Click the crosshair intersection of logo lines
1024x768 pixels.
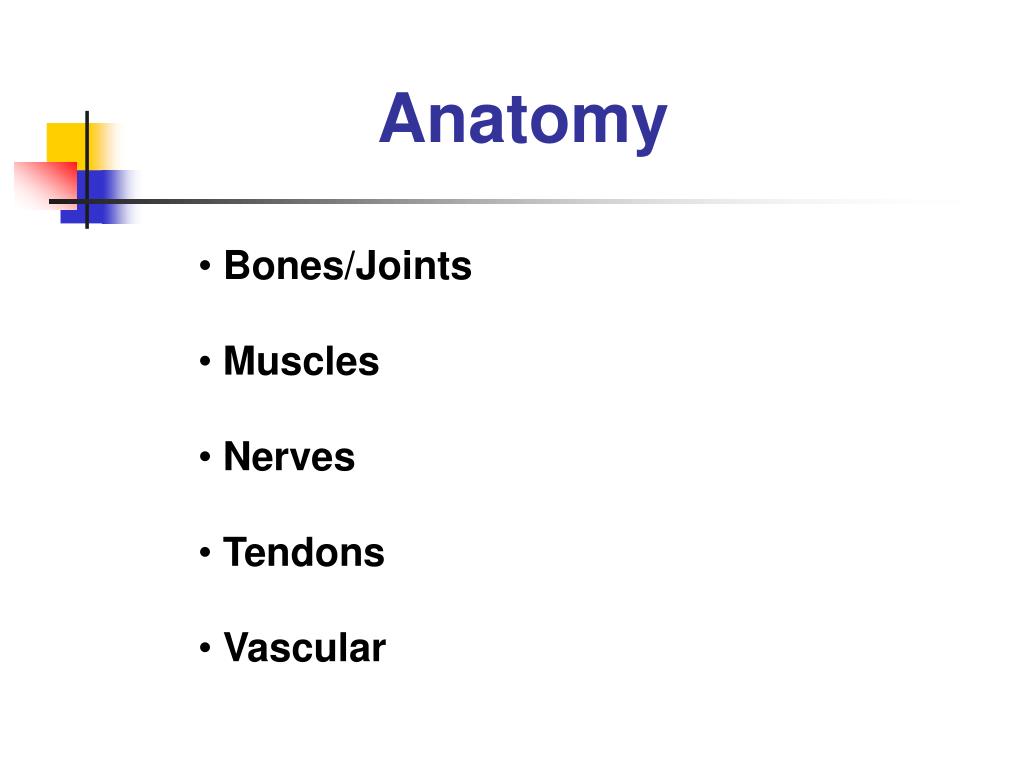pos(87,201)
